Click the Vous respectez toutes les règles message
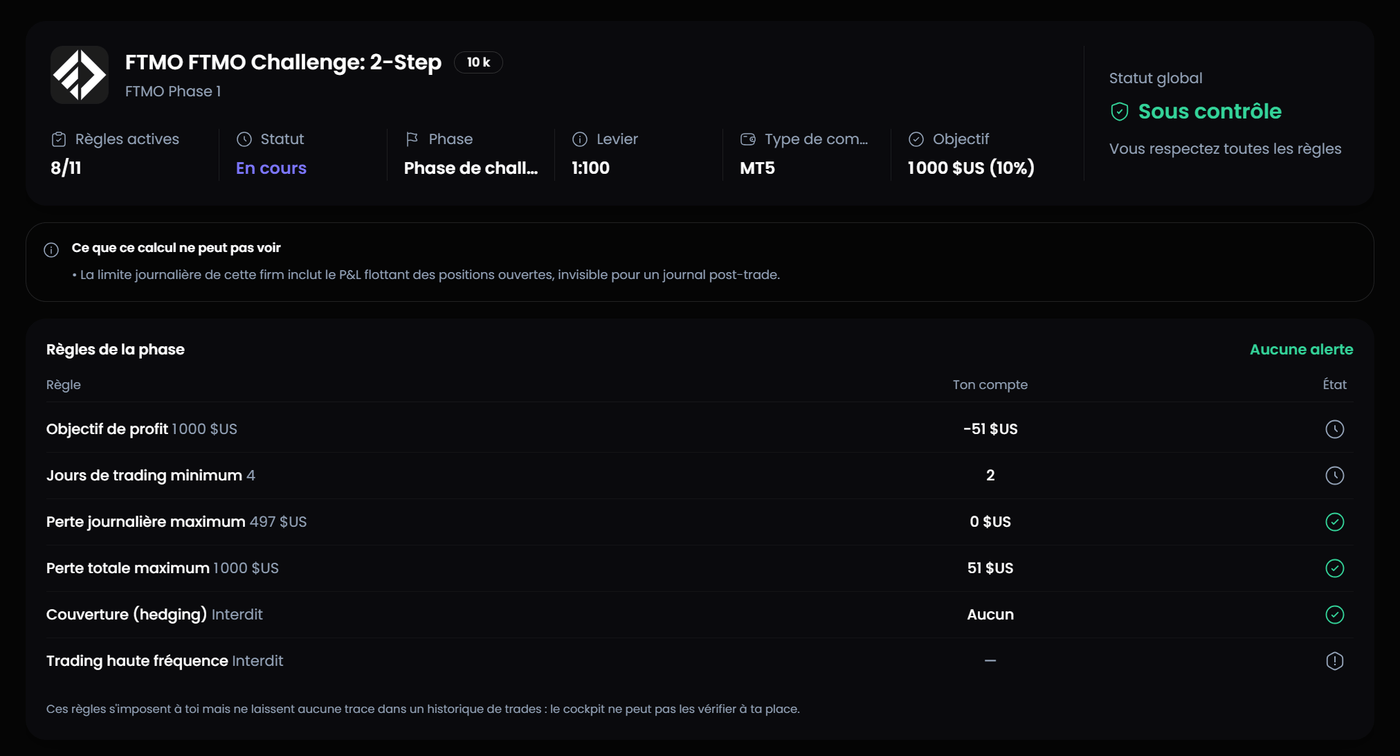Screen dimensions: 1400x756 pyautogui.click(x=1225, y=149)
